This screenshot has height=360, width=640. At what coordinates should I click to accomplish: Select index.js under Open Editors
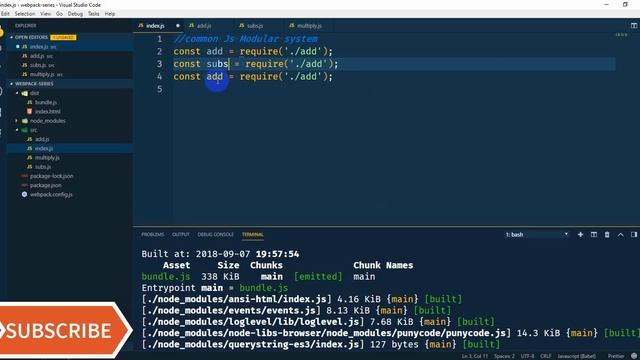pyautogui.click(x=69, y=47)
